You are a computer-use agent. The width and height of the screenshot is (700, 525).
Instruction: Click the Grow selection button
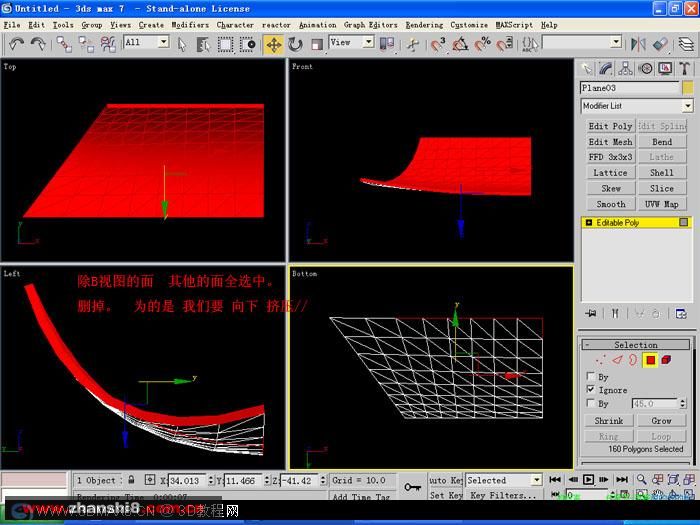coord(661,421)
